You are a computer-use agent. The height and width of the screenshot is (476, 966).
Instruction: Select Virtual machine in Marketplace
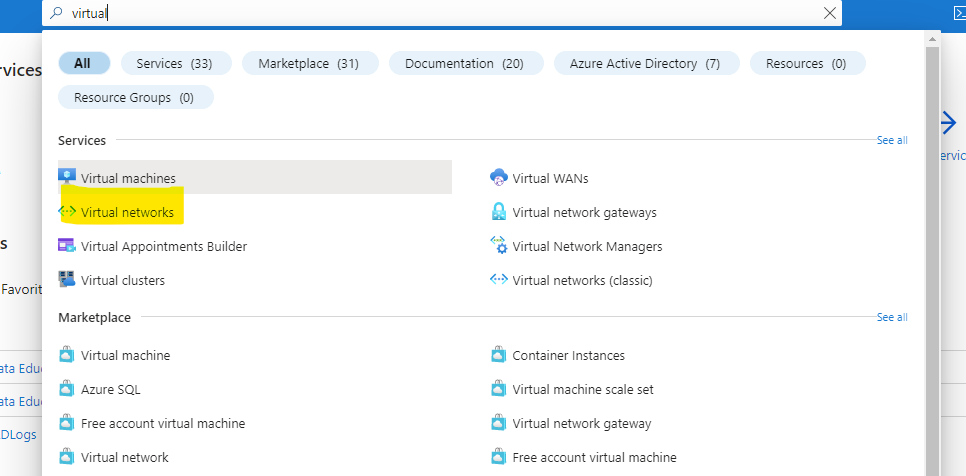pyautogui.click(x=125, y=355)
